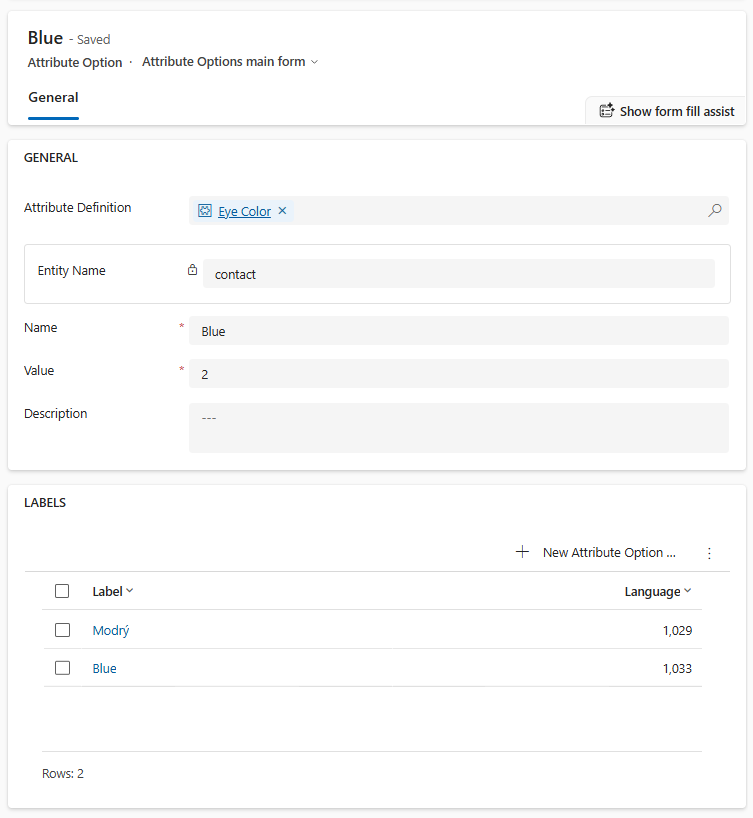The height and width of the screenshot is (818, 753).
Task: Click the language value 1,029
Action: point(677,630)
